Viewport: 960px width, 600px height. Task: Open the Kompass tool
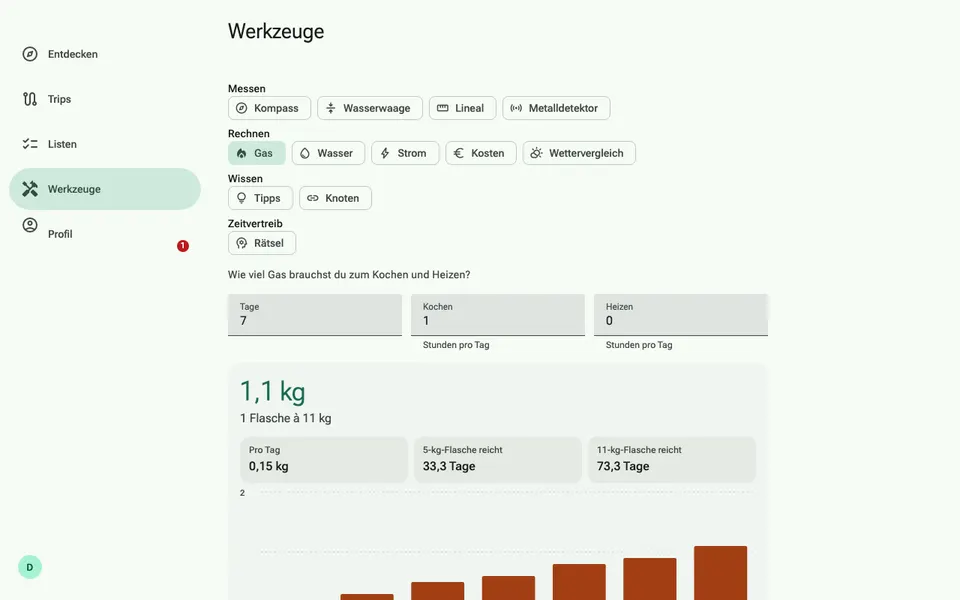(269, 108)
